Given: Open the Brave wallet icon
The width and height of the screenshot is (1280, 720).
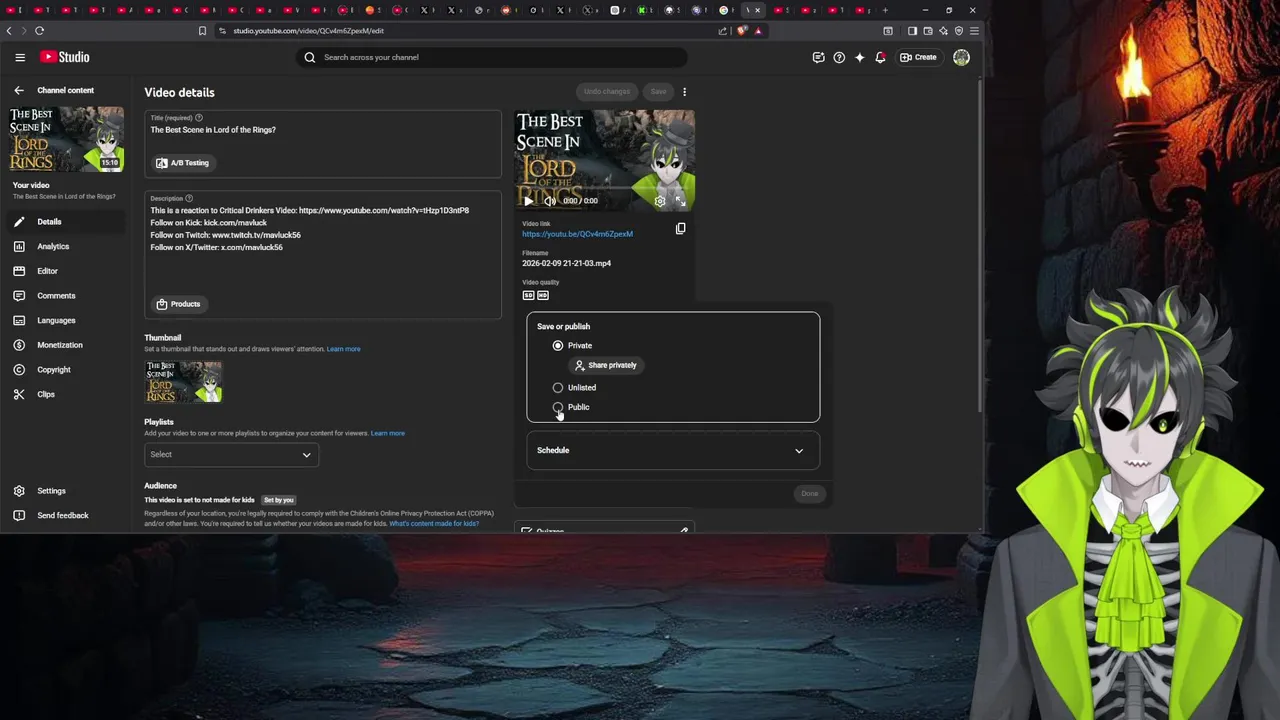Looking at the screenshot, I should (928, 31).
